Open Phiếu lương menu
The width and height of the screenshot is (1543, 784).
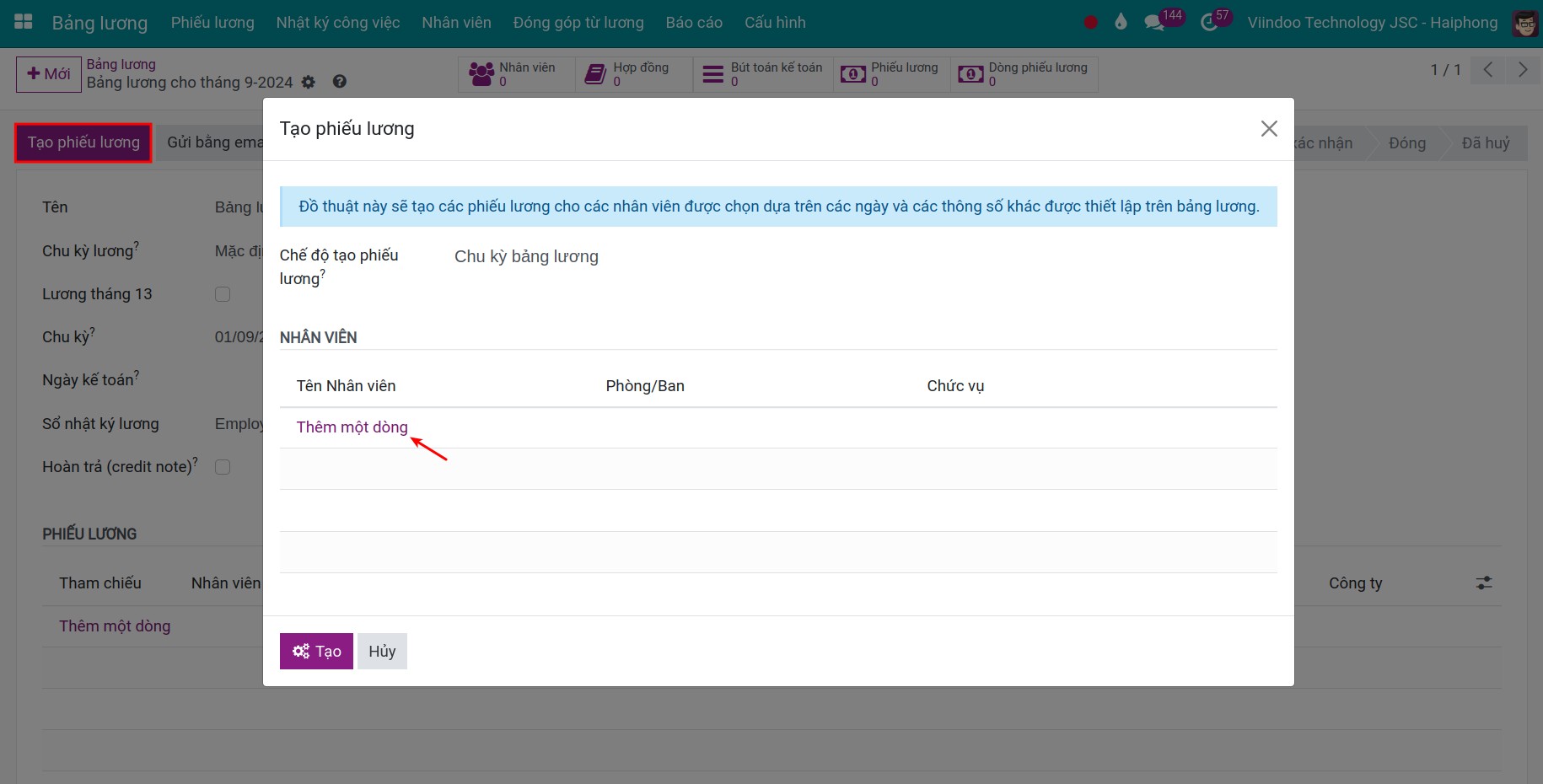(212, 23)
